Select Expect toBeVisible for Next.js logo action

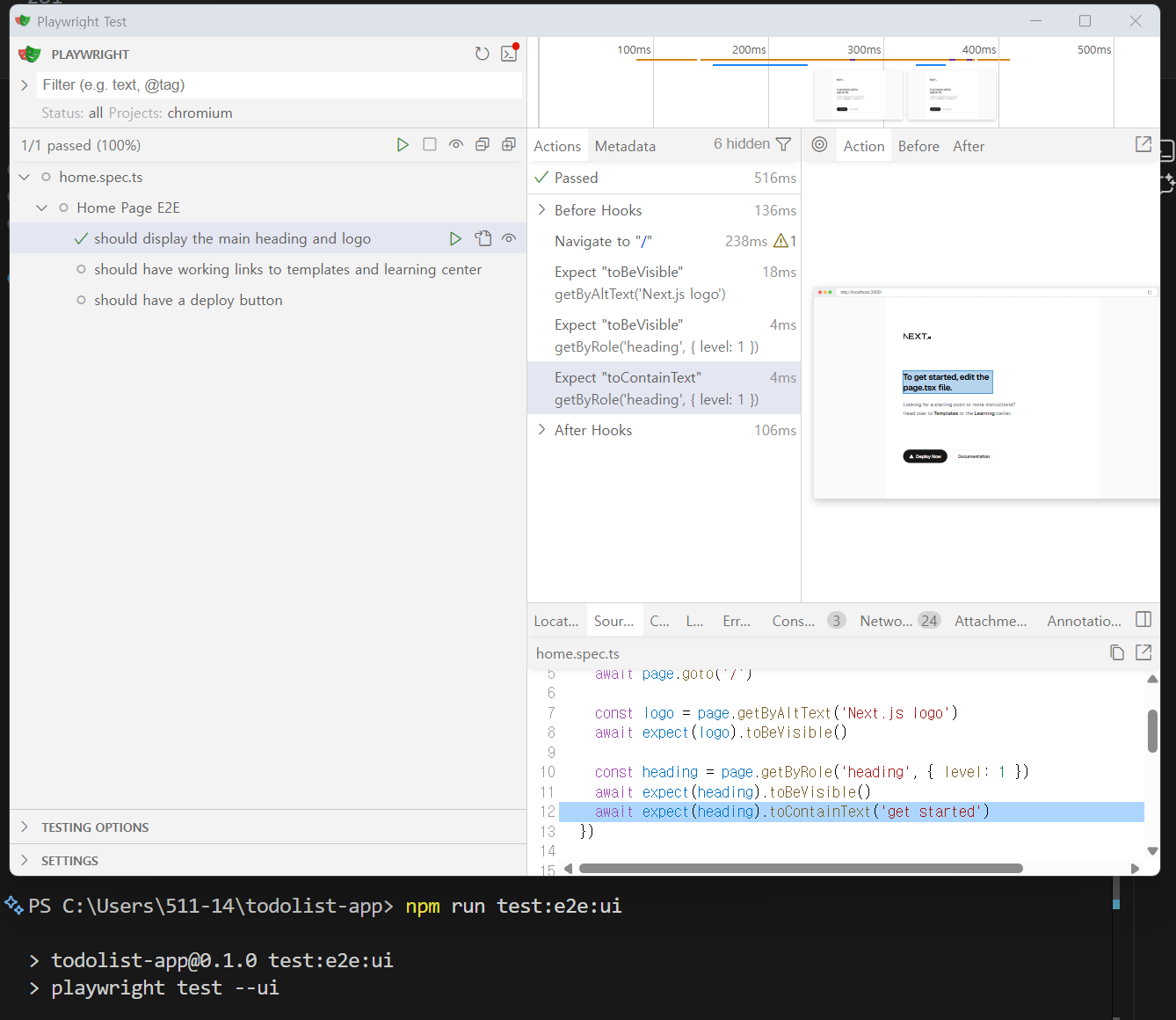point(664,283)
